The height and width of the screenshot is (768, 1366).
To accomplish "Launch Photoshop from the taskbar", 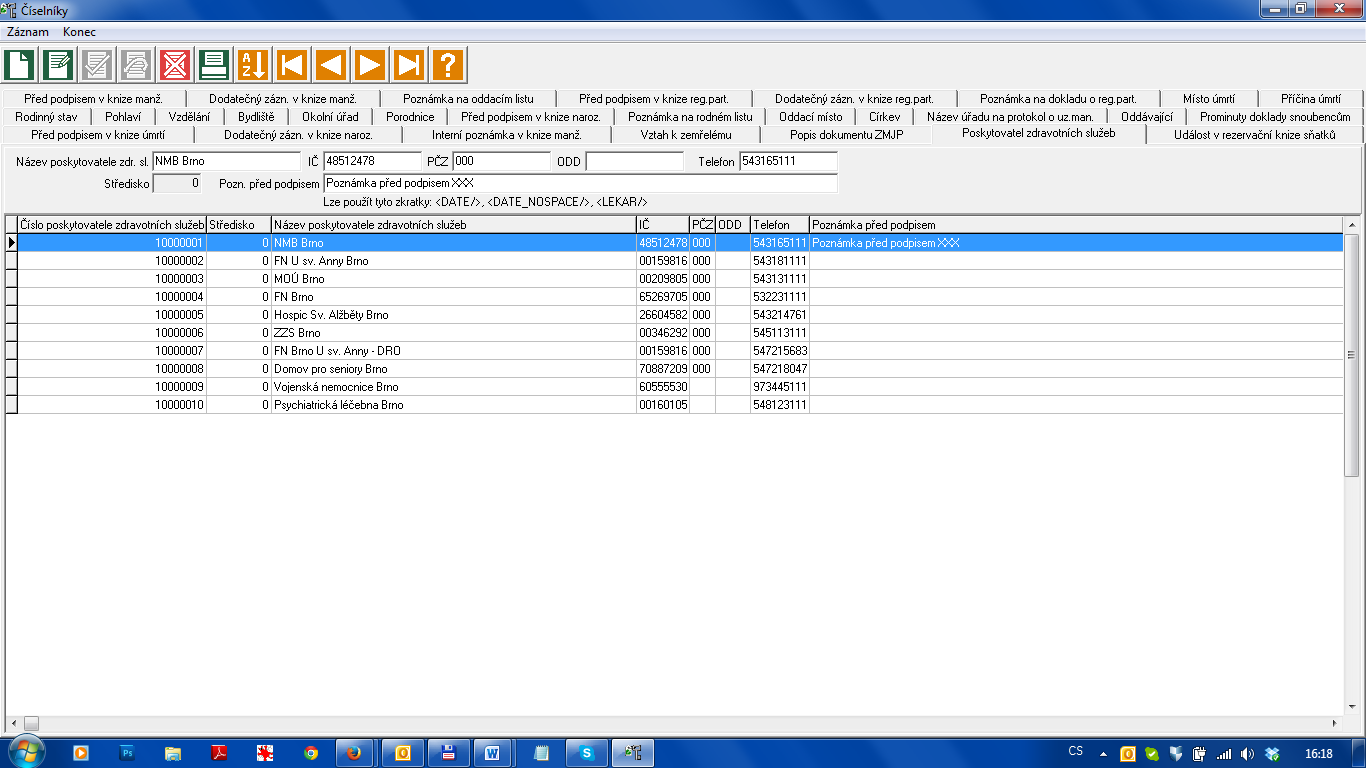I will tap(127, 753).
